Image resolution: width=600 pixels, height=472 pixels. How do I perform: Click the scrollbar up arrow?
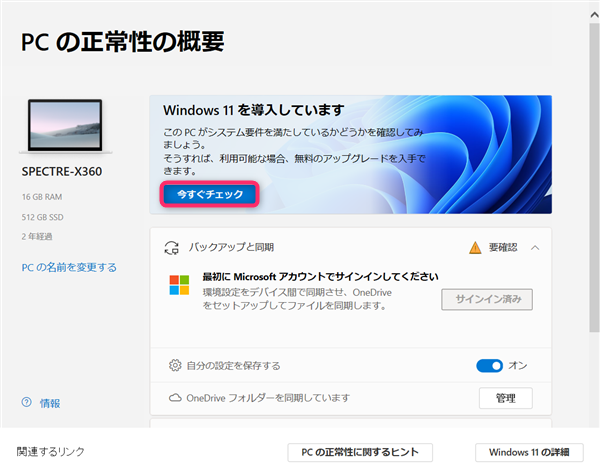coord(594,15)
